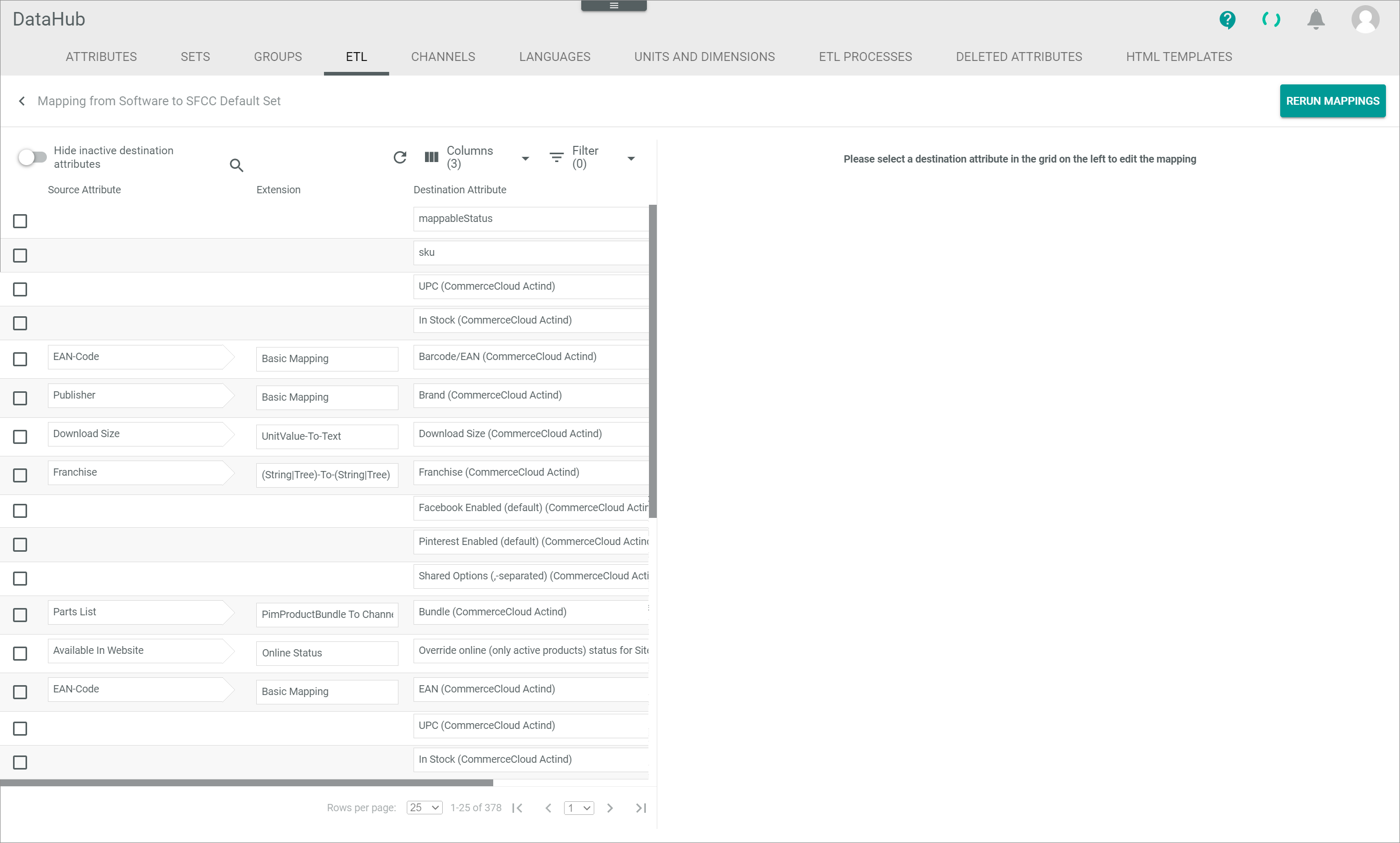Select checkbox for Parts List row
This screenshot has height=843, width=1400.
click(20, 615)
